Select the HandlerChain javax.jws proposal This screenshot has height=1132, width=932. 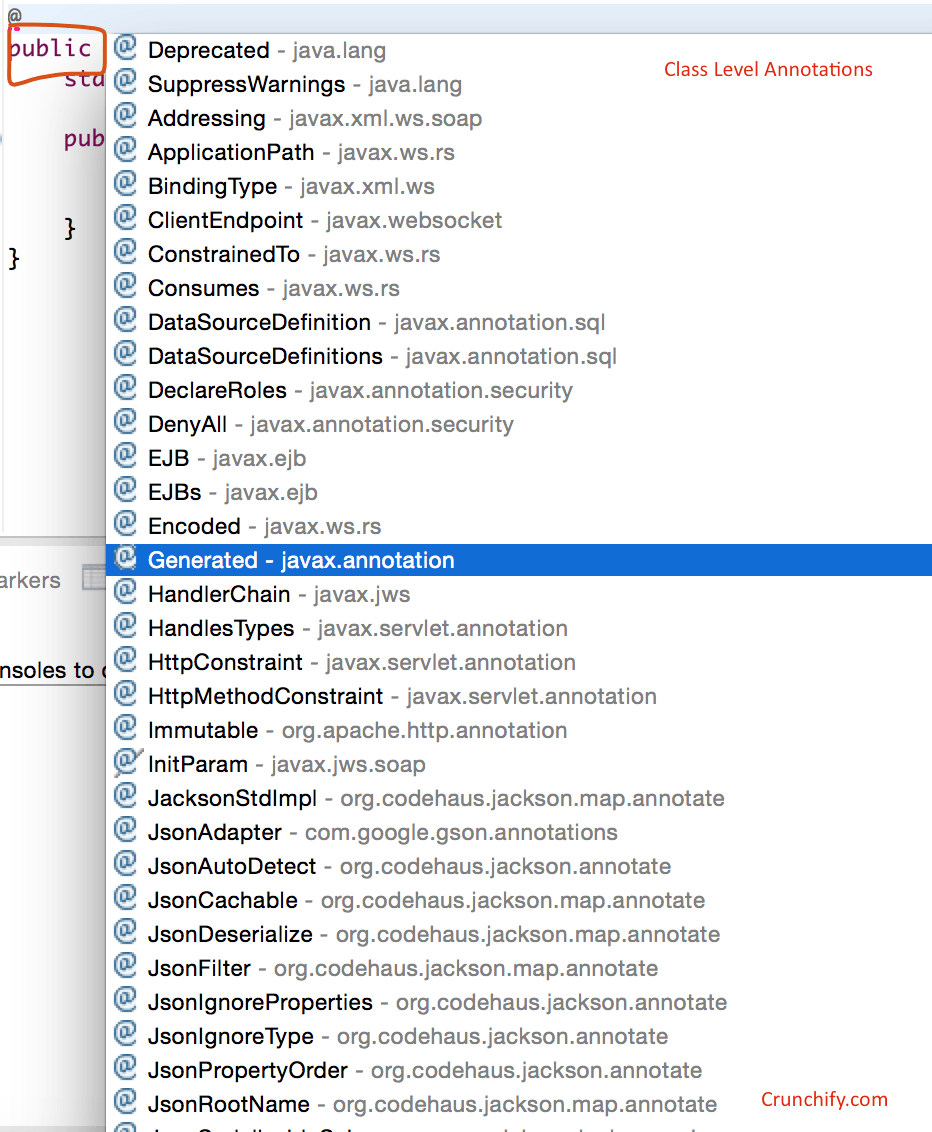click(x=278, y=594)
